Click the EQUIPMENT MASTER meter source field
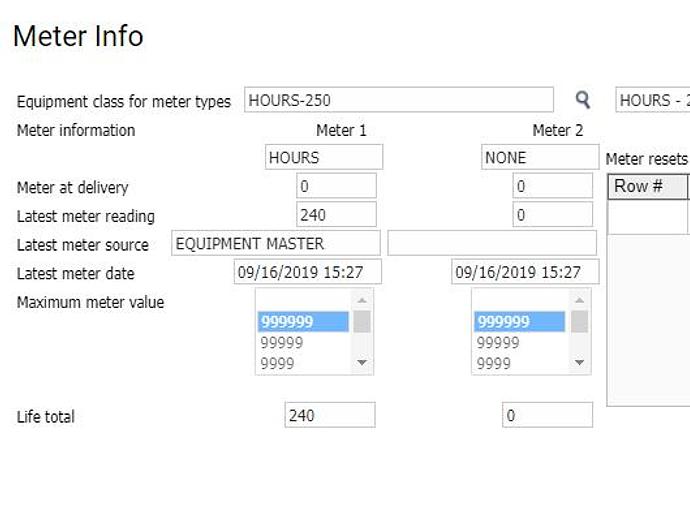Viewport: 690px width, 525px height. tap(275, 243)
